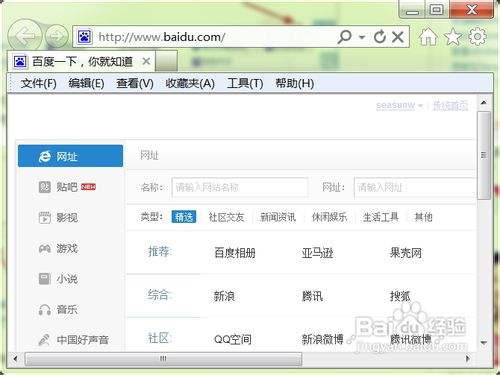Select the 精选 type filter
The height and width of the screenshot is (375, 500).
pos(184,217)
